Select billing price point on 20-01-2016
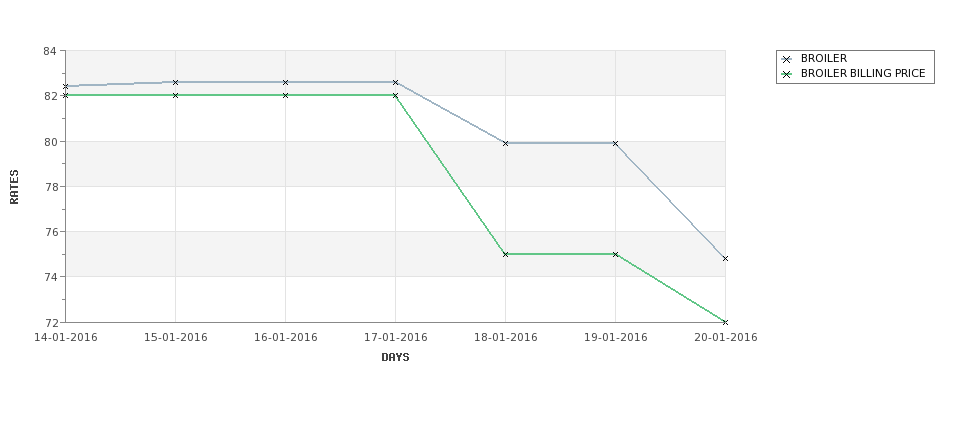 (x=725, y=322)
